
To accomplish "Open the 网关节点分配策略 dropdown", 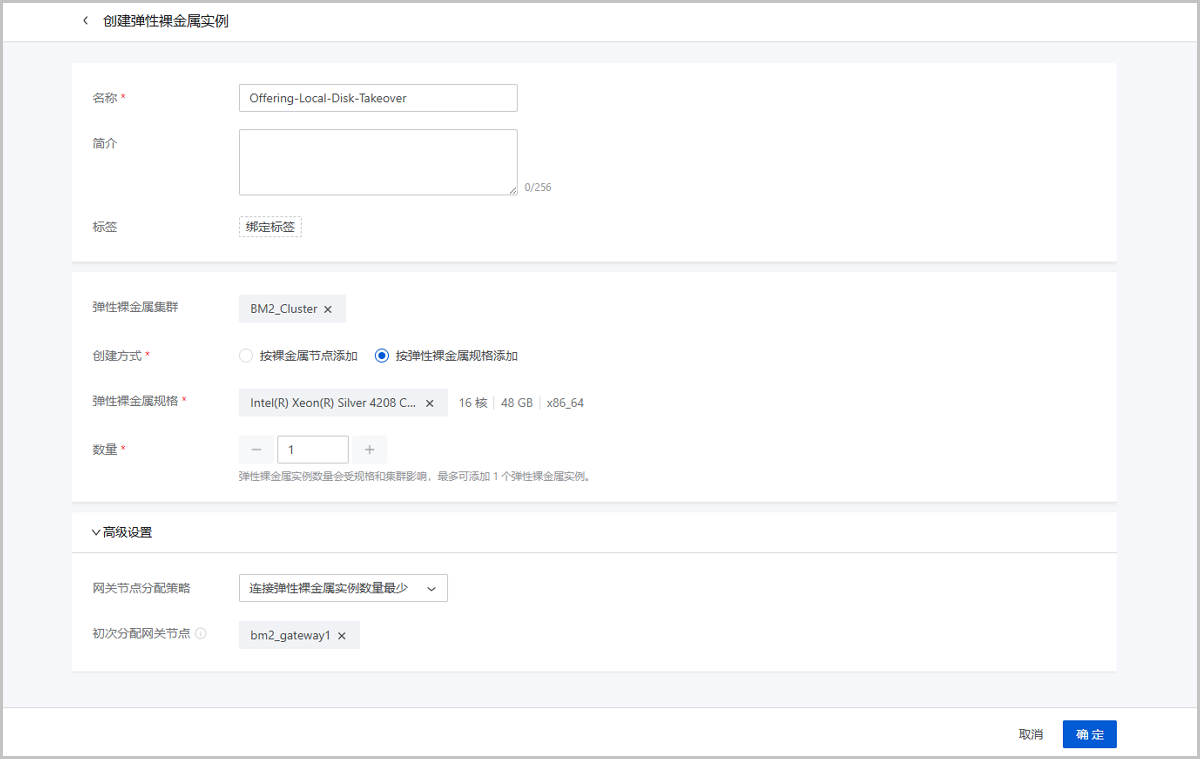I will coord(343,588).
